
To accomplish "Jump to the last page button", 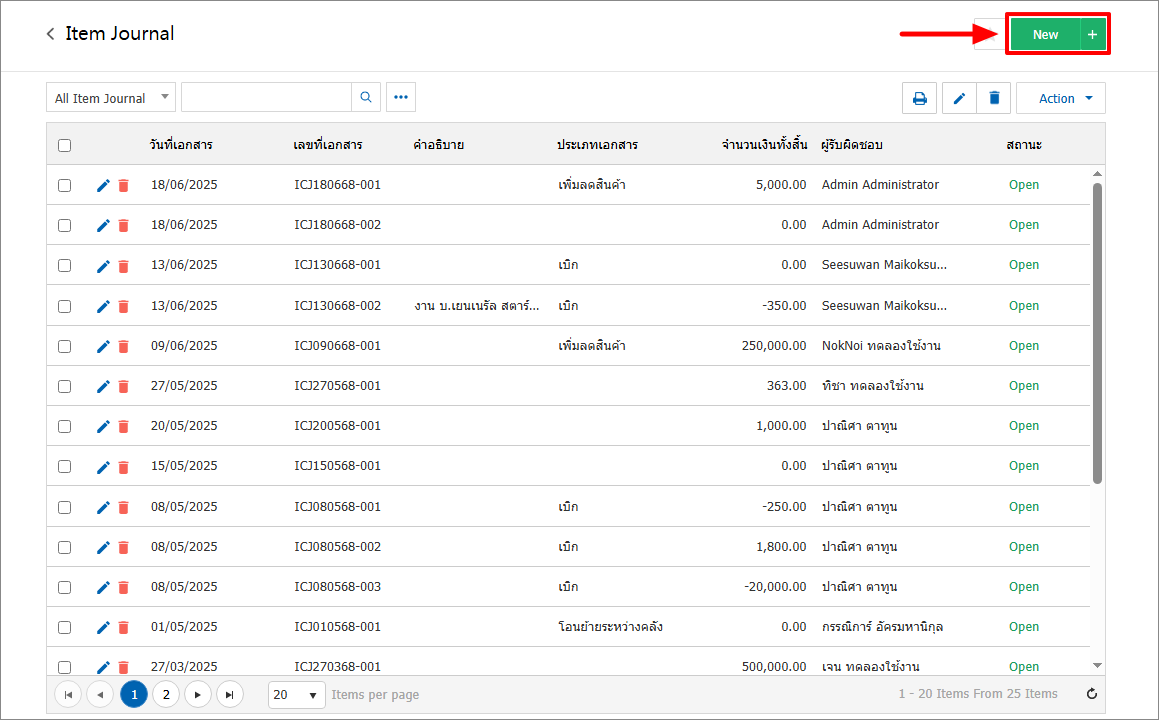I will point(230,694).
